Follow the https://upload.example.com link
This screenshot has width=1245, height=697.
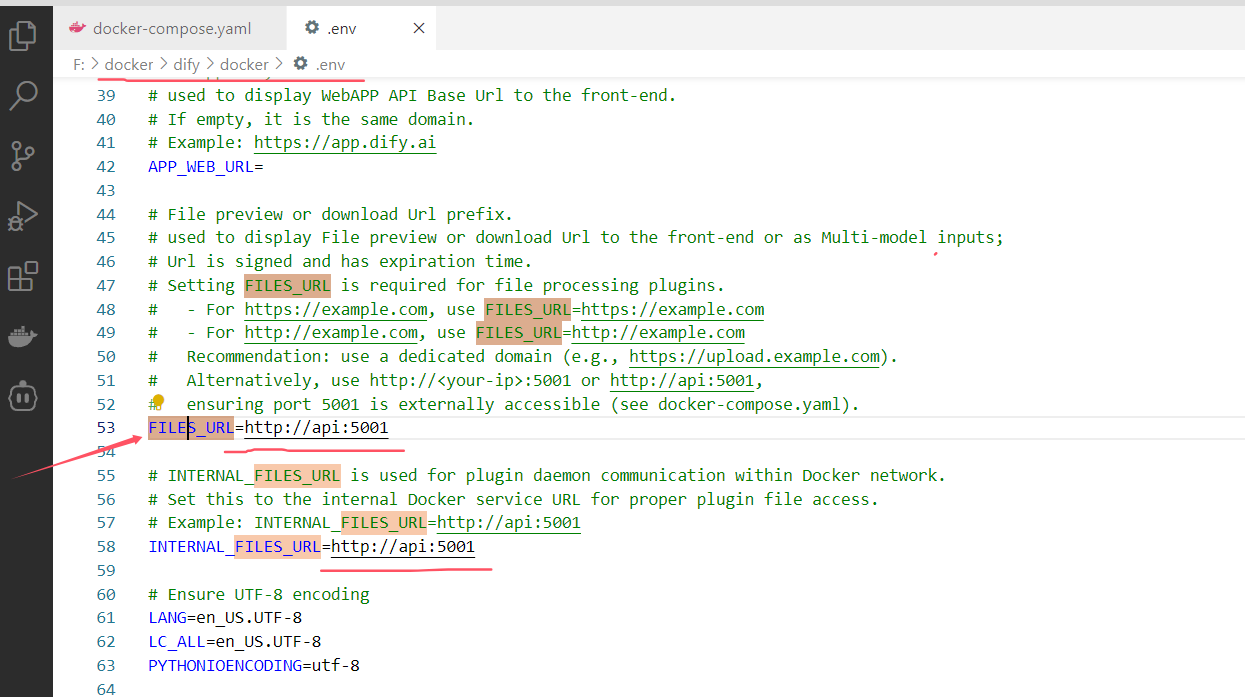pos(754,357)
